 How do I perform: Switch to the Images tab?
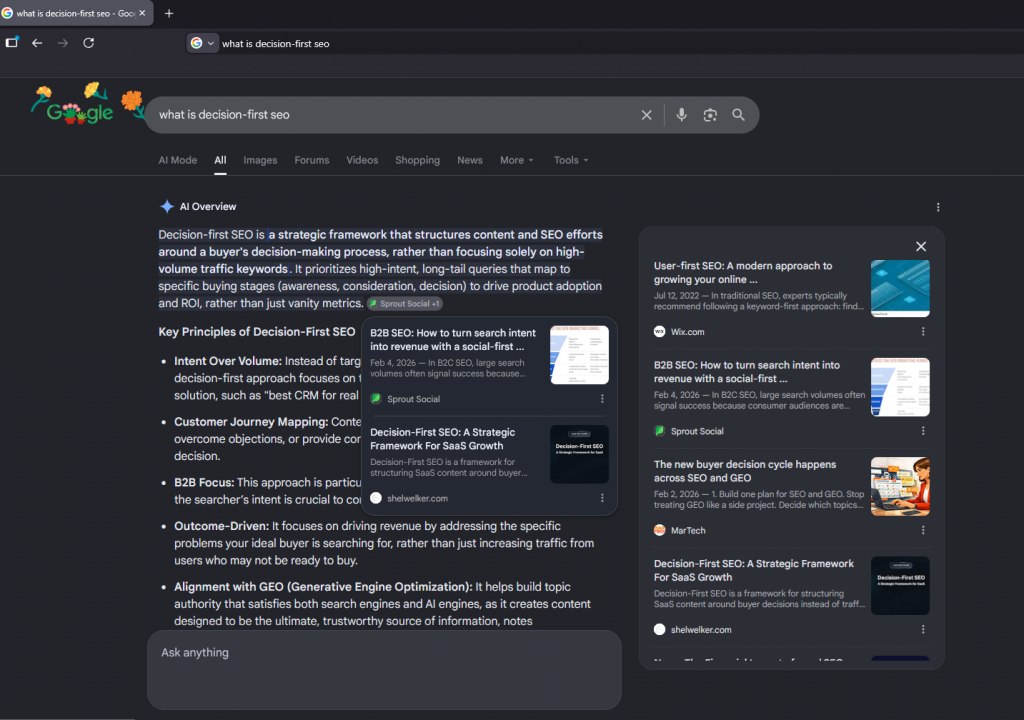[x=260, y=160]
